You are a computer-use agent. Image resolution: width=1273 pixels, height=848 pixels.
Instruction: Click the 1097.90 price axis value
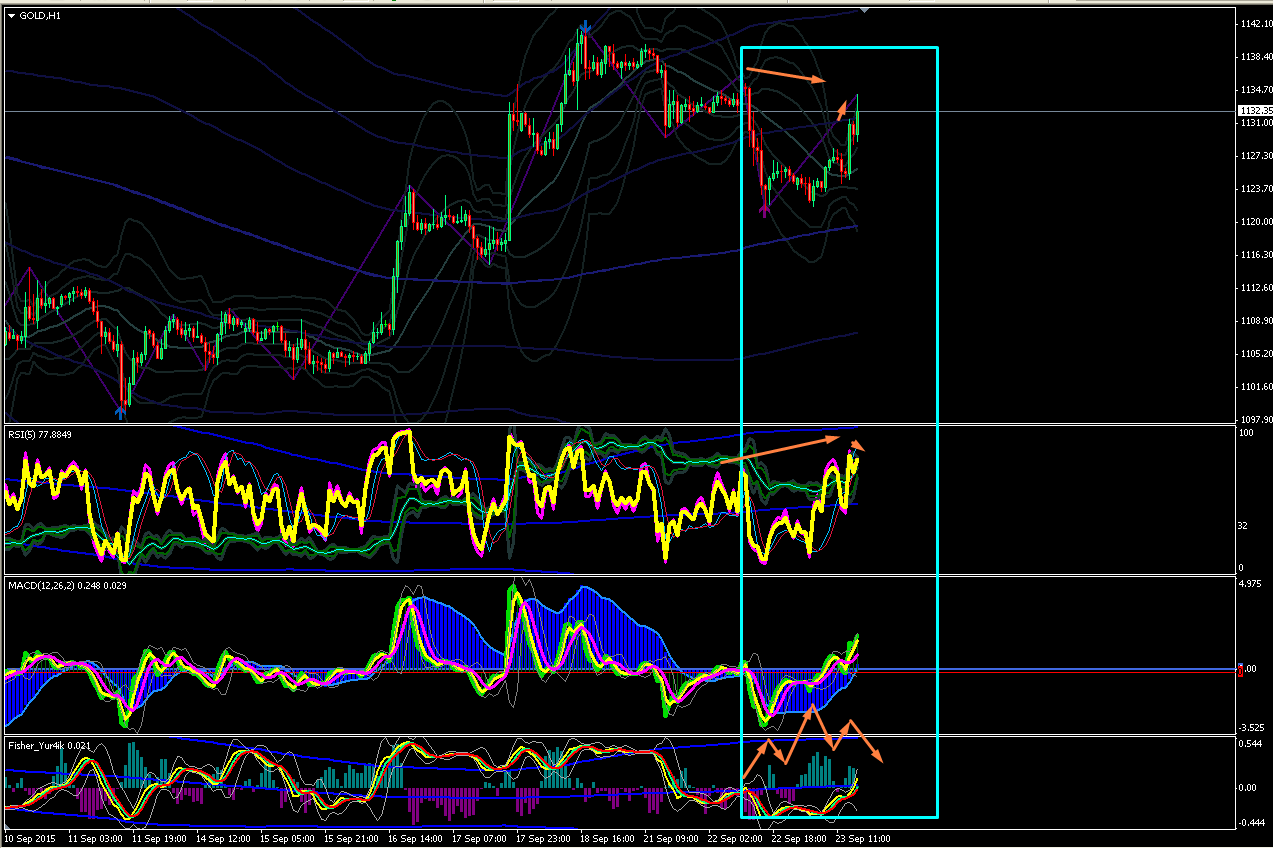point(1254,419)
